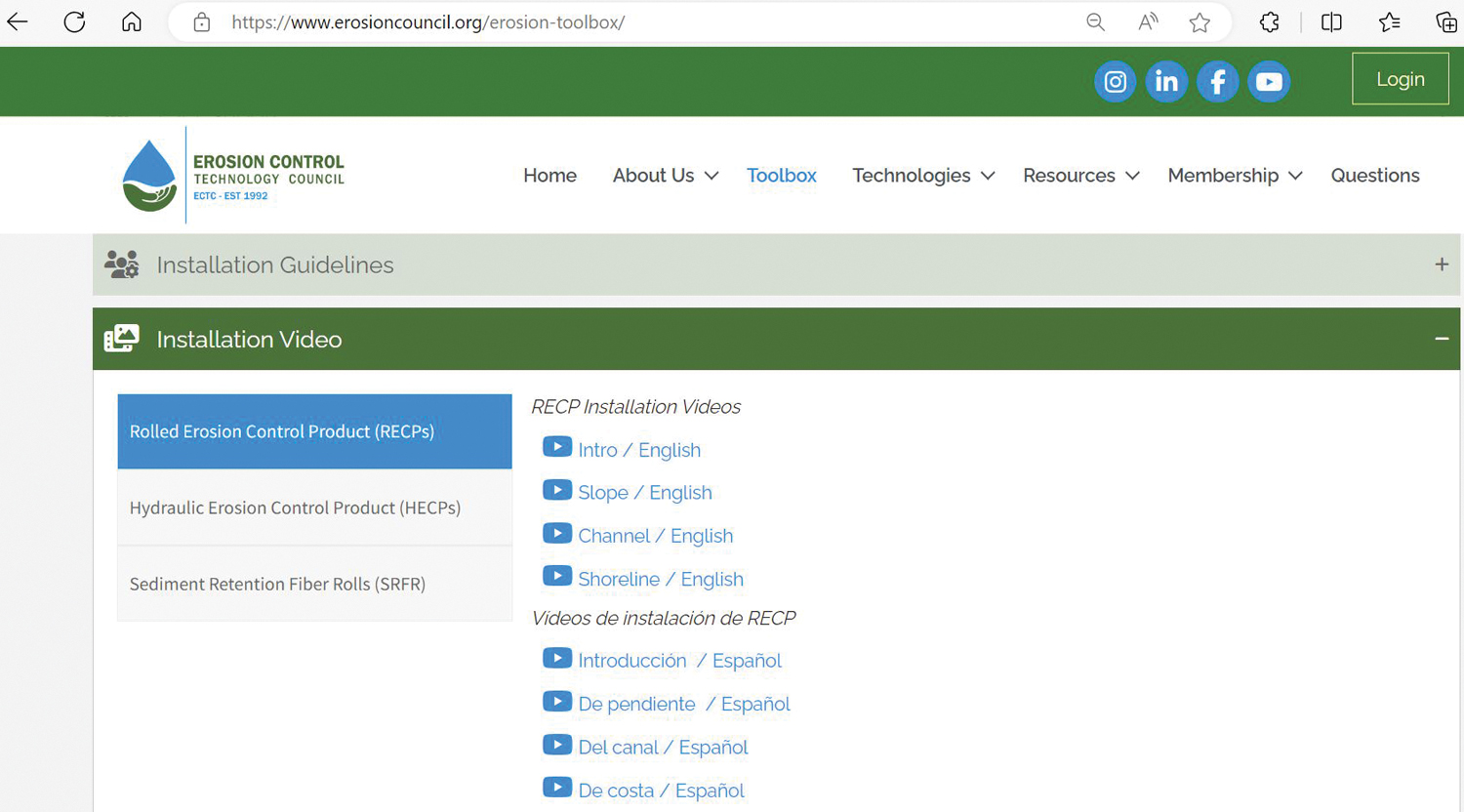
Task: Open the LinkedIn social icon
Action: [x=1166, y=82]
